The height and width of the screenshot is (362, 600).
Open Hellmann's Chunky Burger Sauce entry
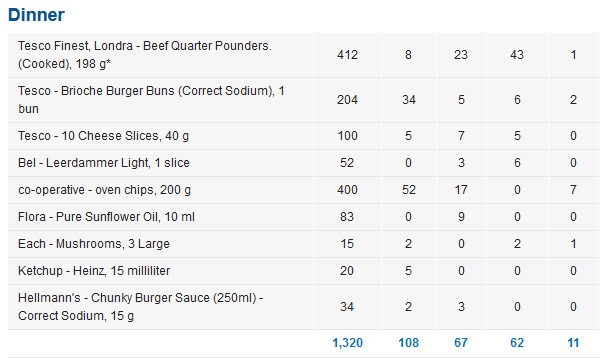[x=140, y=307]
